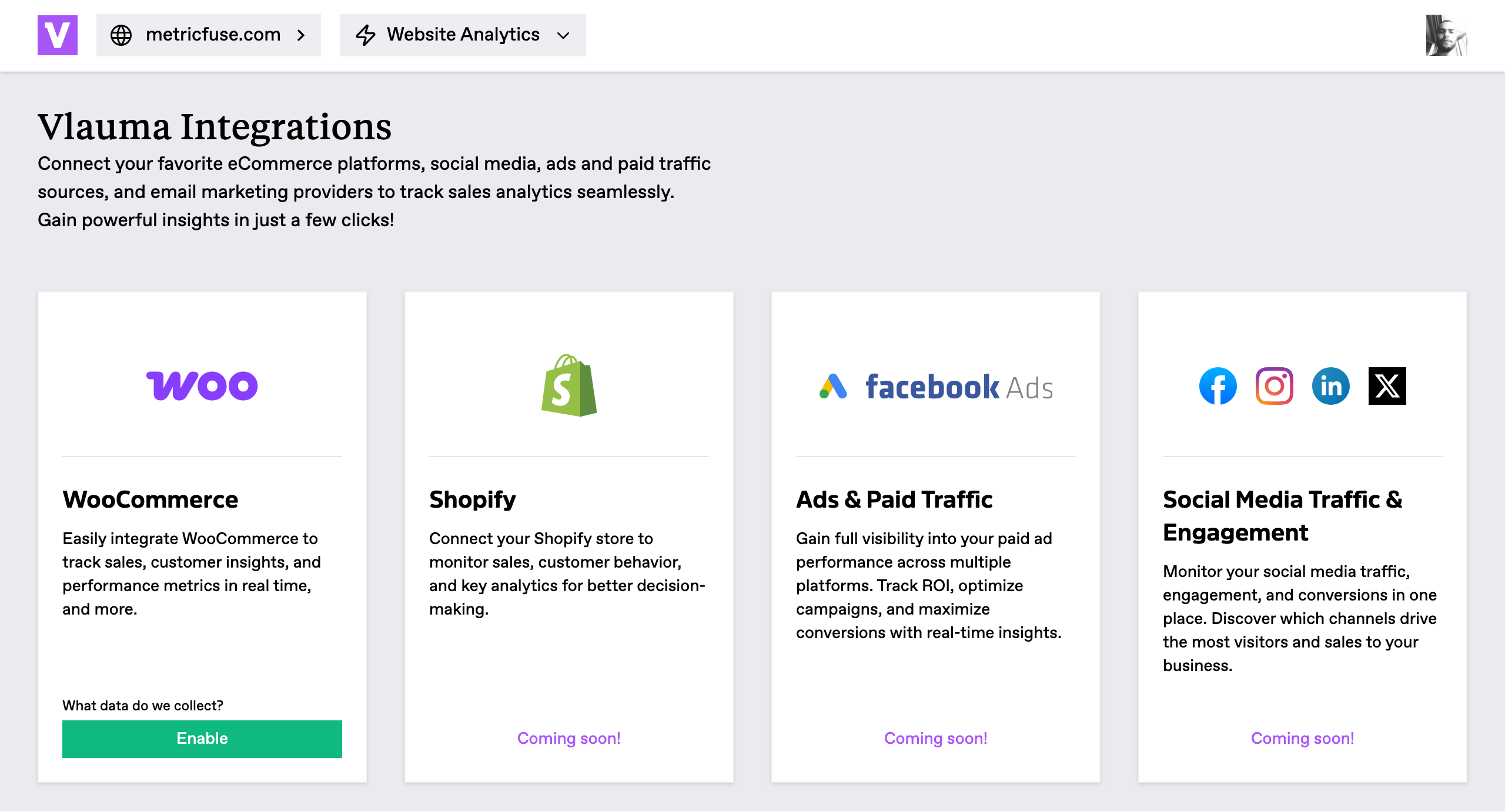The image size is (1505, 812).
Task: Click the X (Twitter) icon
Action: click(1387, 386)
